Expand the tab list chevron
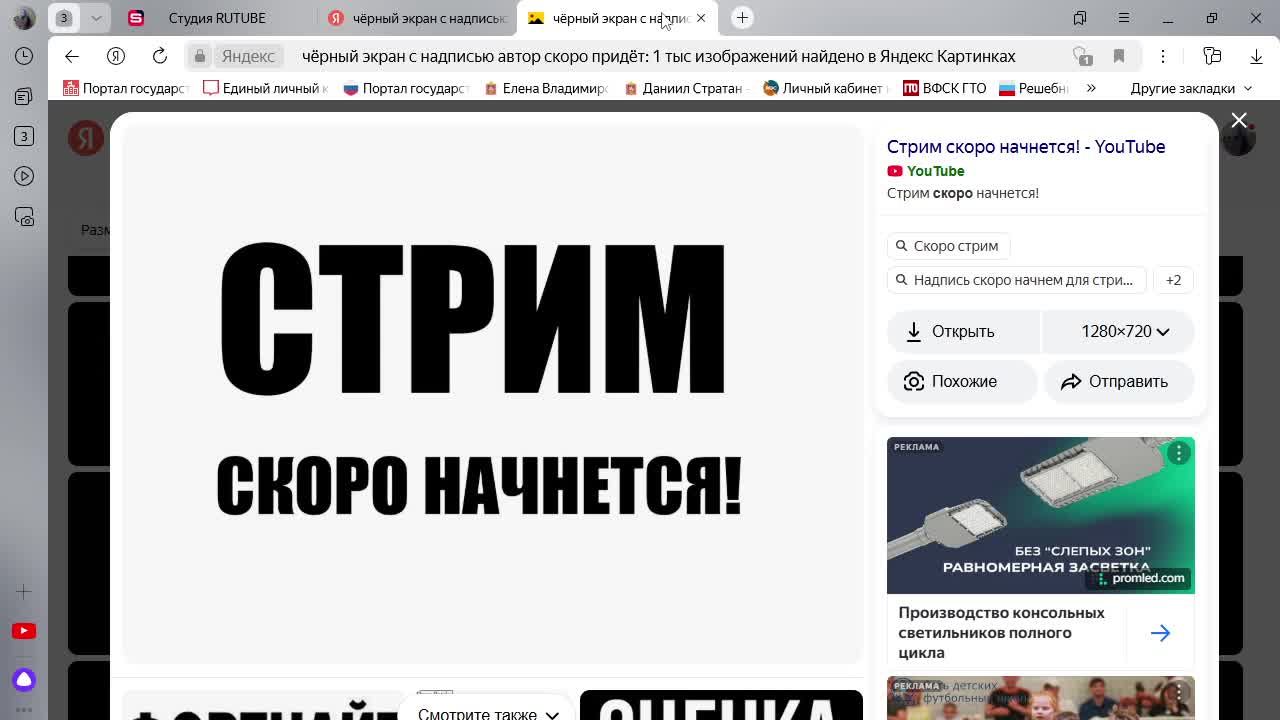Screen dimensions: 1280x720 pyautogui.click(x=96, y=18)
